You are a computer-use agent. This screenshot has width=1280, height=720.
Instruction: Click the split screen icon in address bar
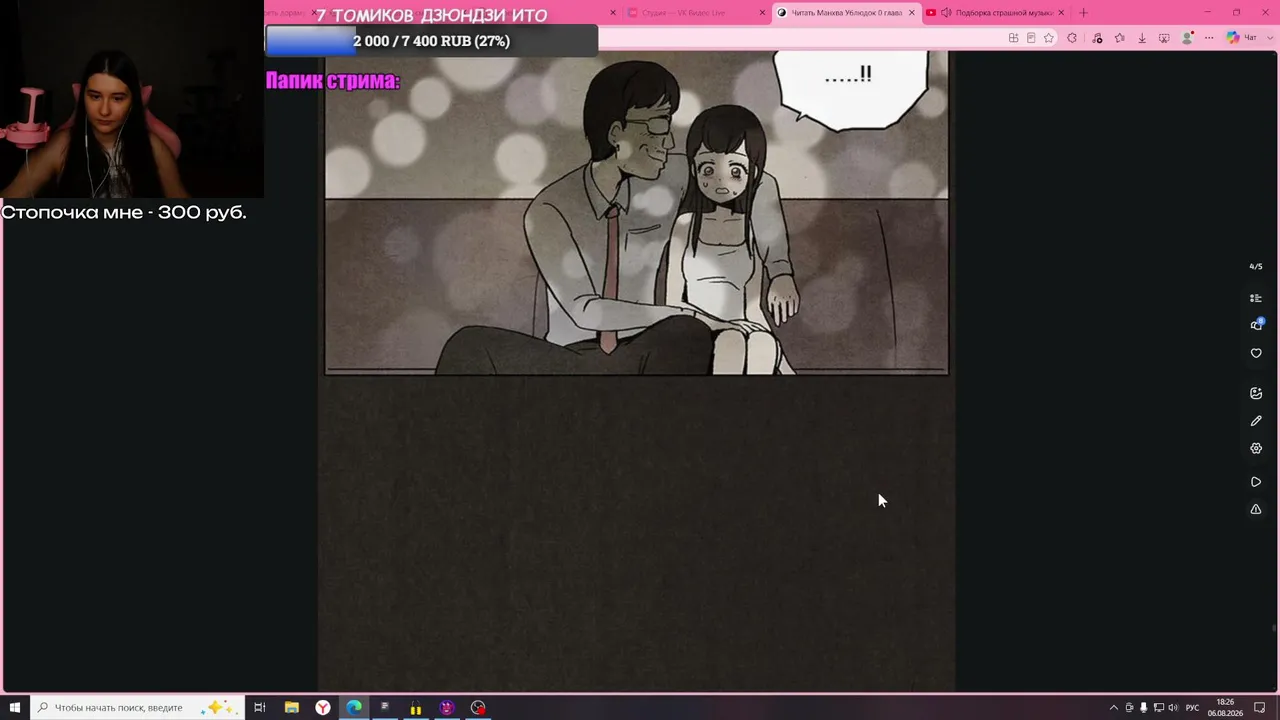pyautogui.click(x=1013, y=38)
